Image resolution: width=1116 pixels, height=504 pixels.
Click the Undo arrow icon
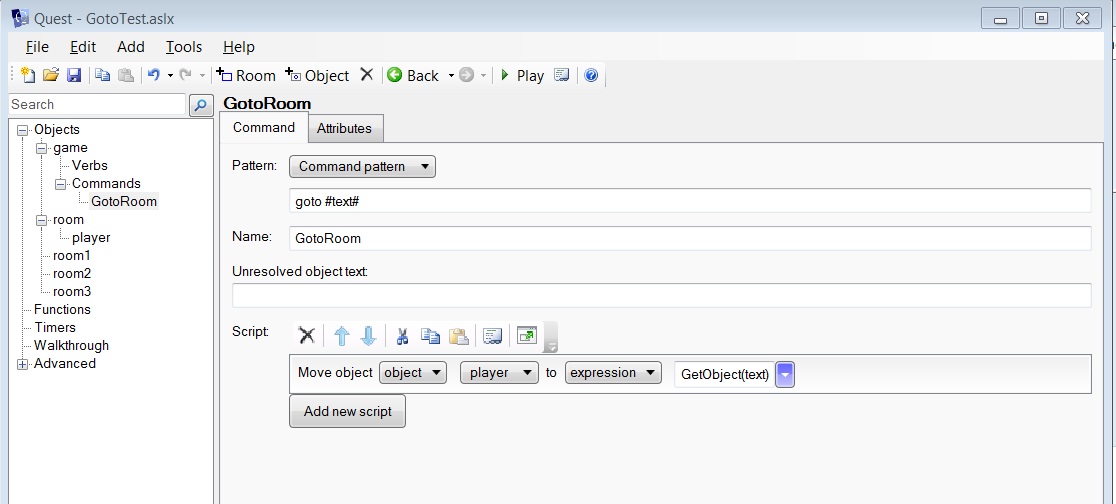153,76
